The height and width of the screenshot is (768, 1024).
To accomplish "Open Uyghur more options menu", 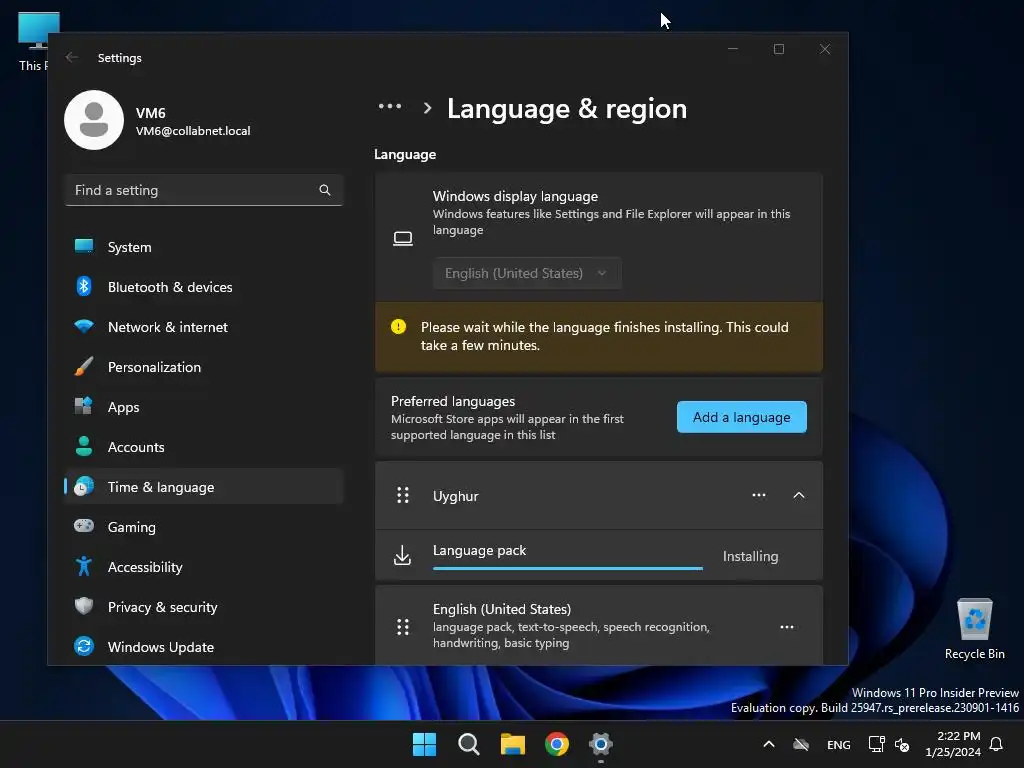I will (x=759, y=495).
